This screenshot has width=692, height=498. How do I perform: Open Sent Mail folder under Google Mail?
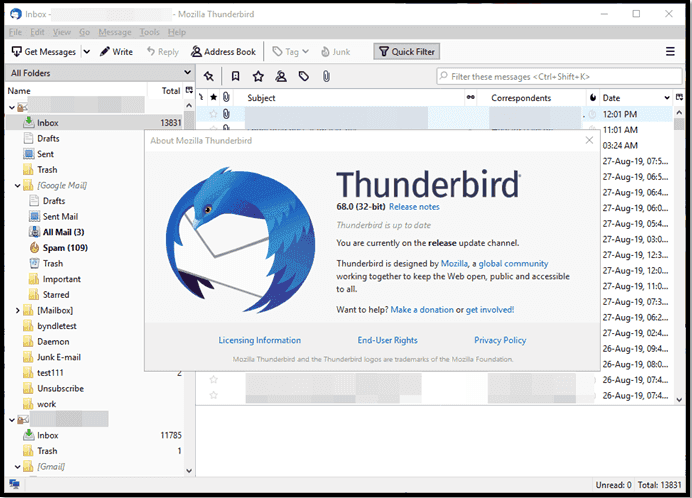[60, 216]
